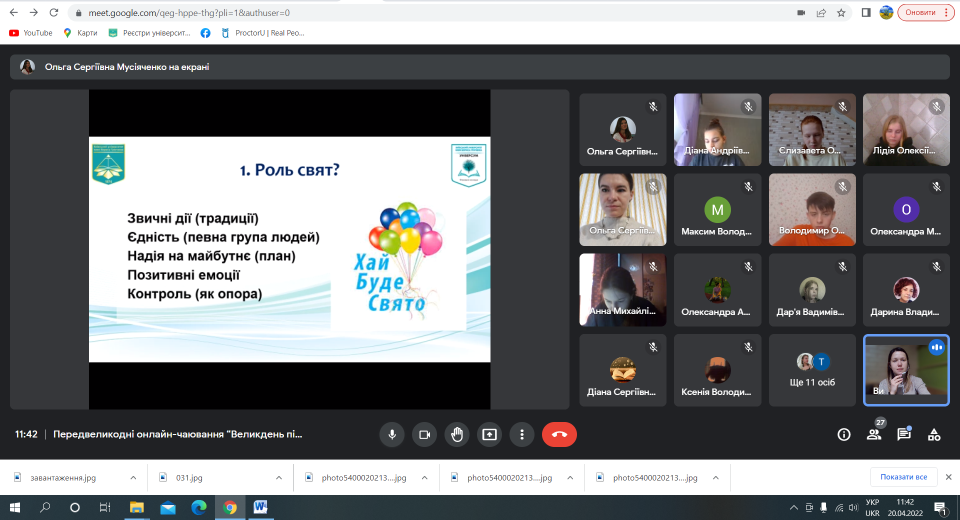Toggle the microphone in Meet controls
Screen dimensions: 960x520
pyautogui.click(x=392, y=434)
